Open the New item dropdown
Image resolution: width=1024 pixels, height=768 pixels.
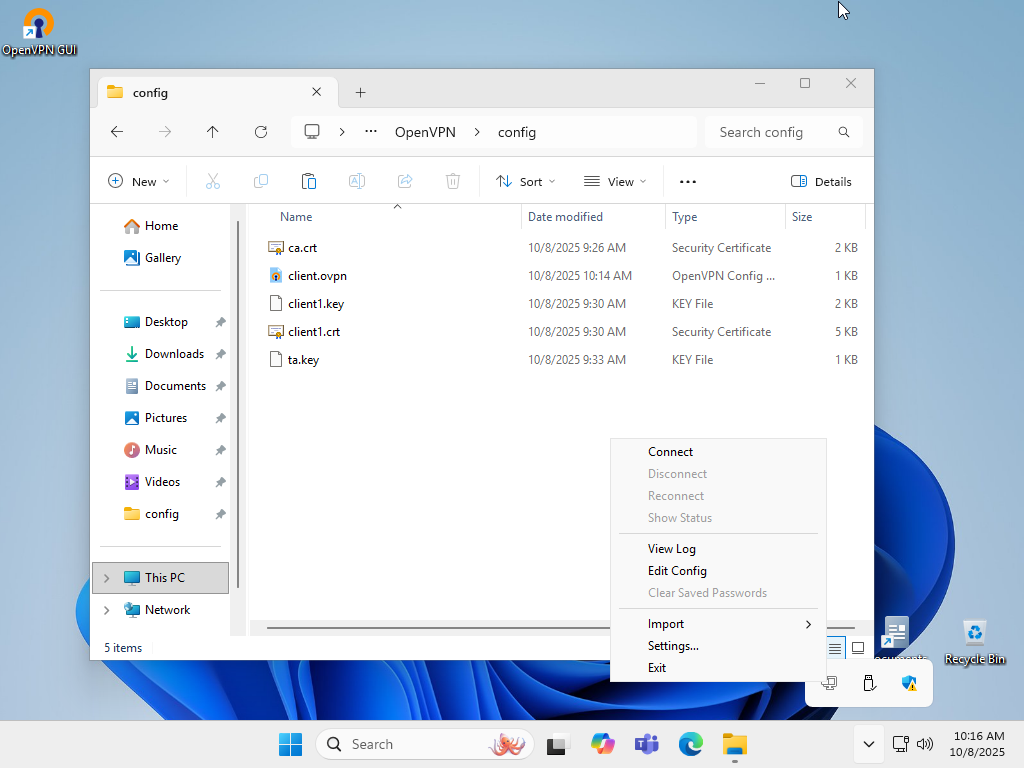click(x=139, y=182)
